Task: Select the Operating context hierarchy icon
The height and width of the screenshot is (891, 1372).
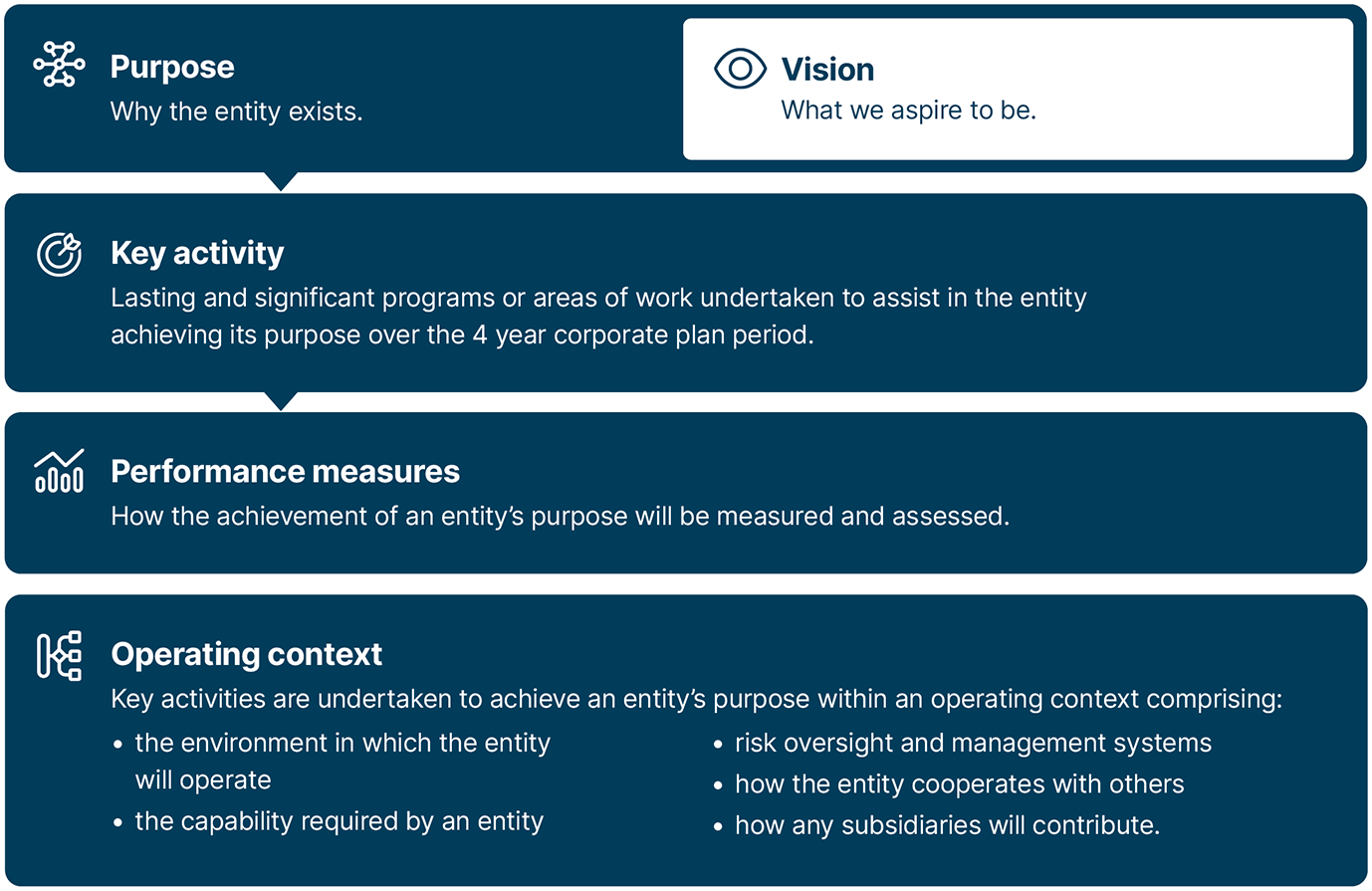Action: point(59,655)
